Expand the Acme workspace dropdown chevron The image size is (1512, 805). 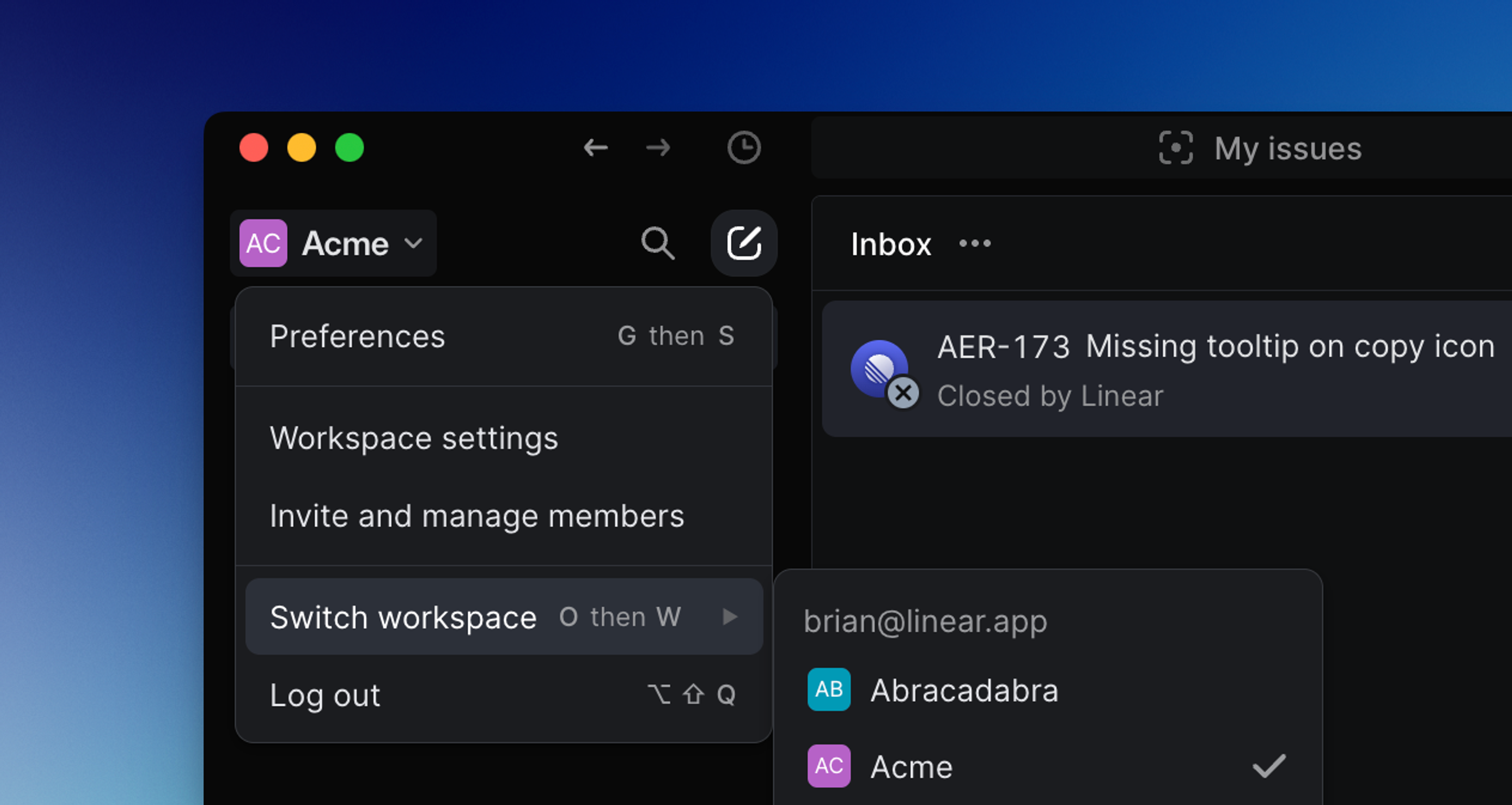click(414, 243)
